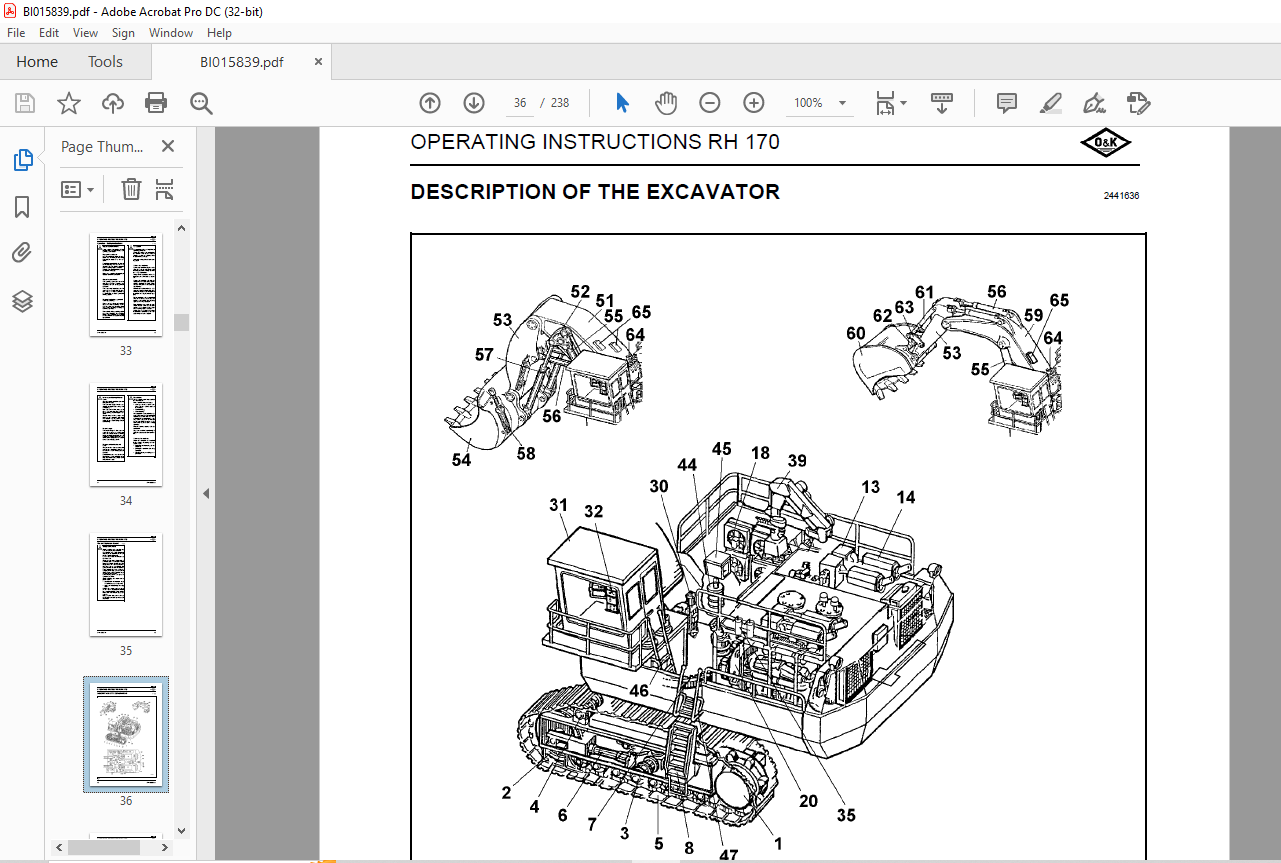
Task: Zoom out with the minus icon
Action: pyautogui.click(x=710, y=103)
